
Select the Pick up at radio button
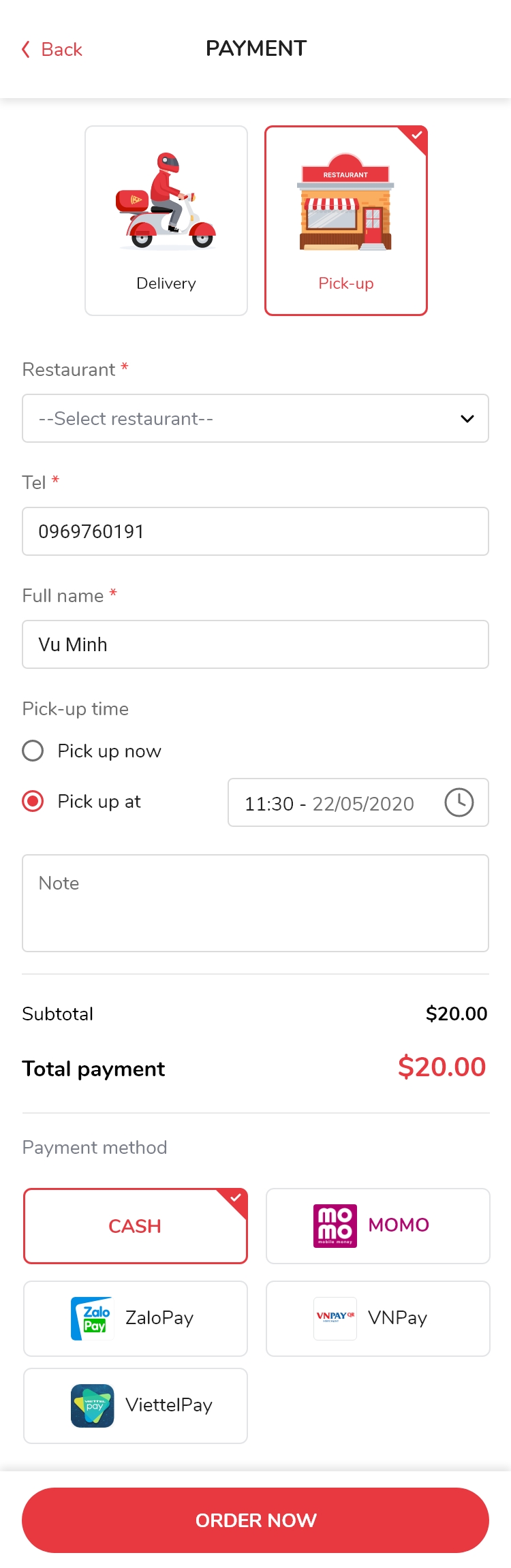[33, 801]
